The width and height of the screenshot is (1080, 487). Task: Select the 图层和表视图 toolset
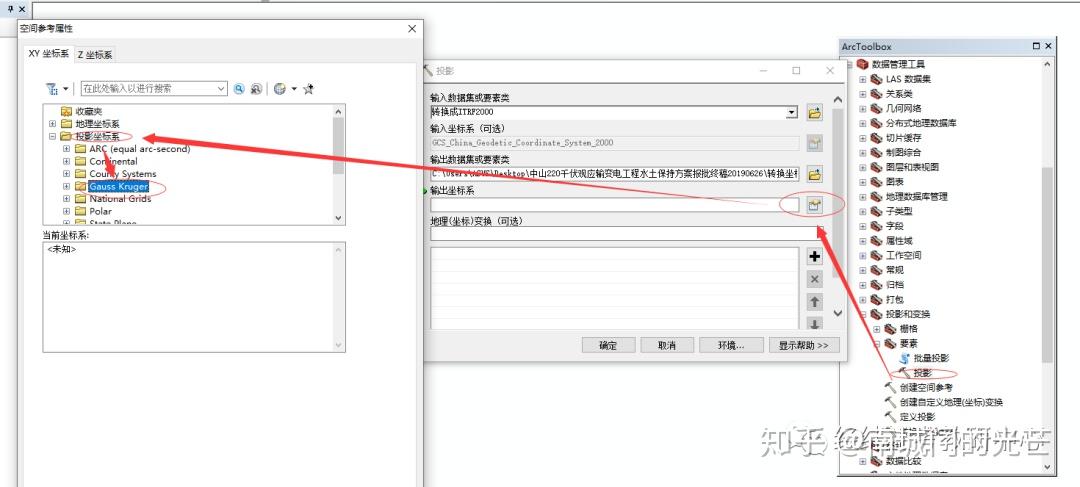coord(912,167)
